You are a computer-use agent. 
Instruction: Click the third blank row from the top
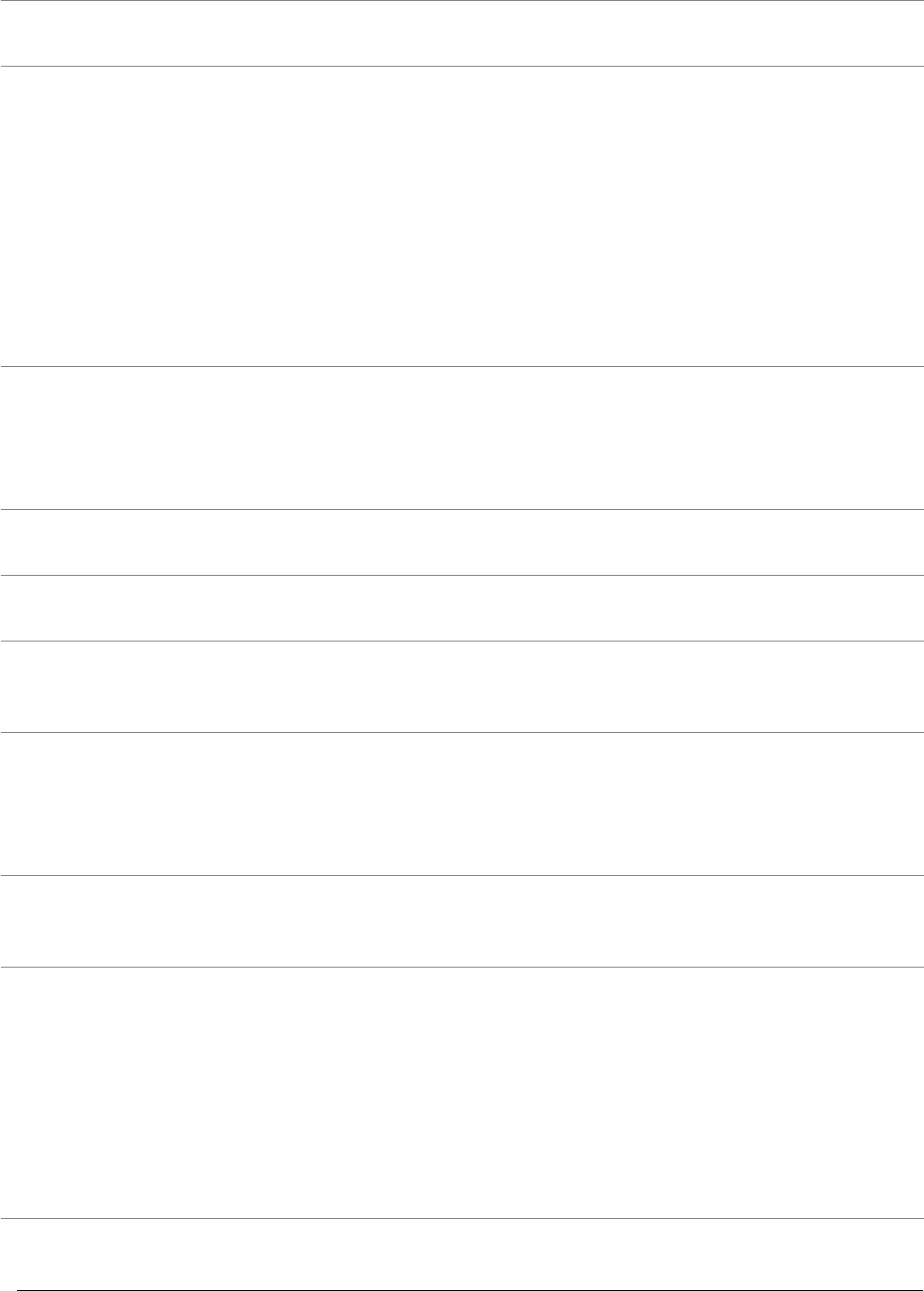click(x=462, y=437)
